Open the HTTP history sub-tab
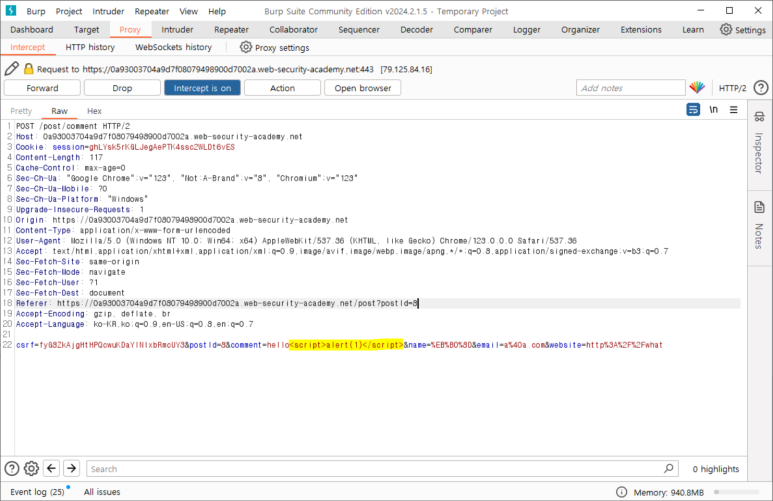Viewport: 773px width, 501px height. (x=90, y=47)
